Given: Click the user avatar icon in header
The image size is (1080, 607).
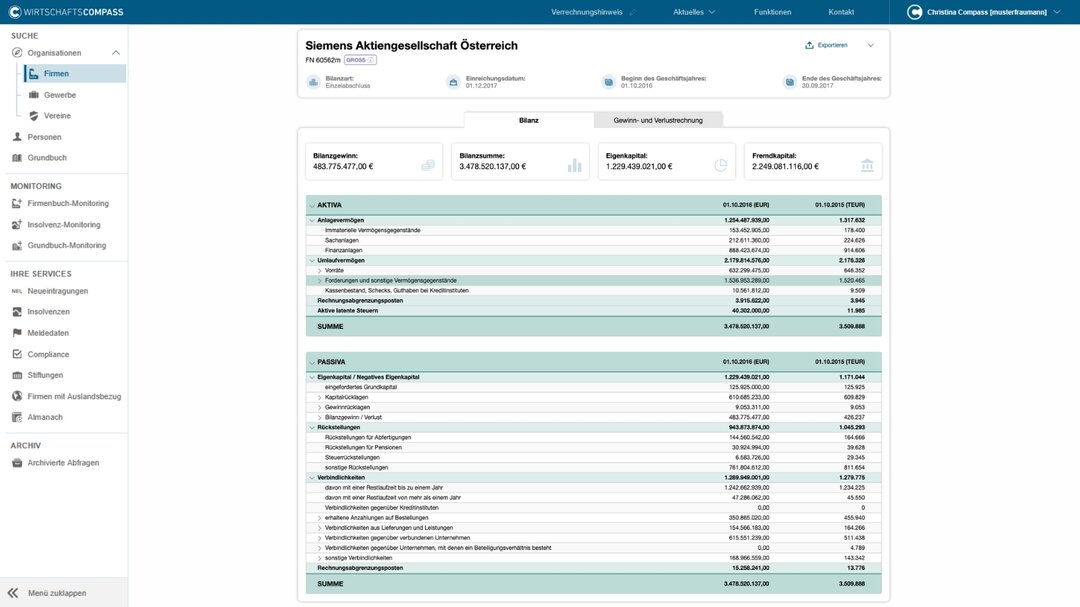Looking at the screenshot, I should (x=914, y=12).
